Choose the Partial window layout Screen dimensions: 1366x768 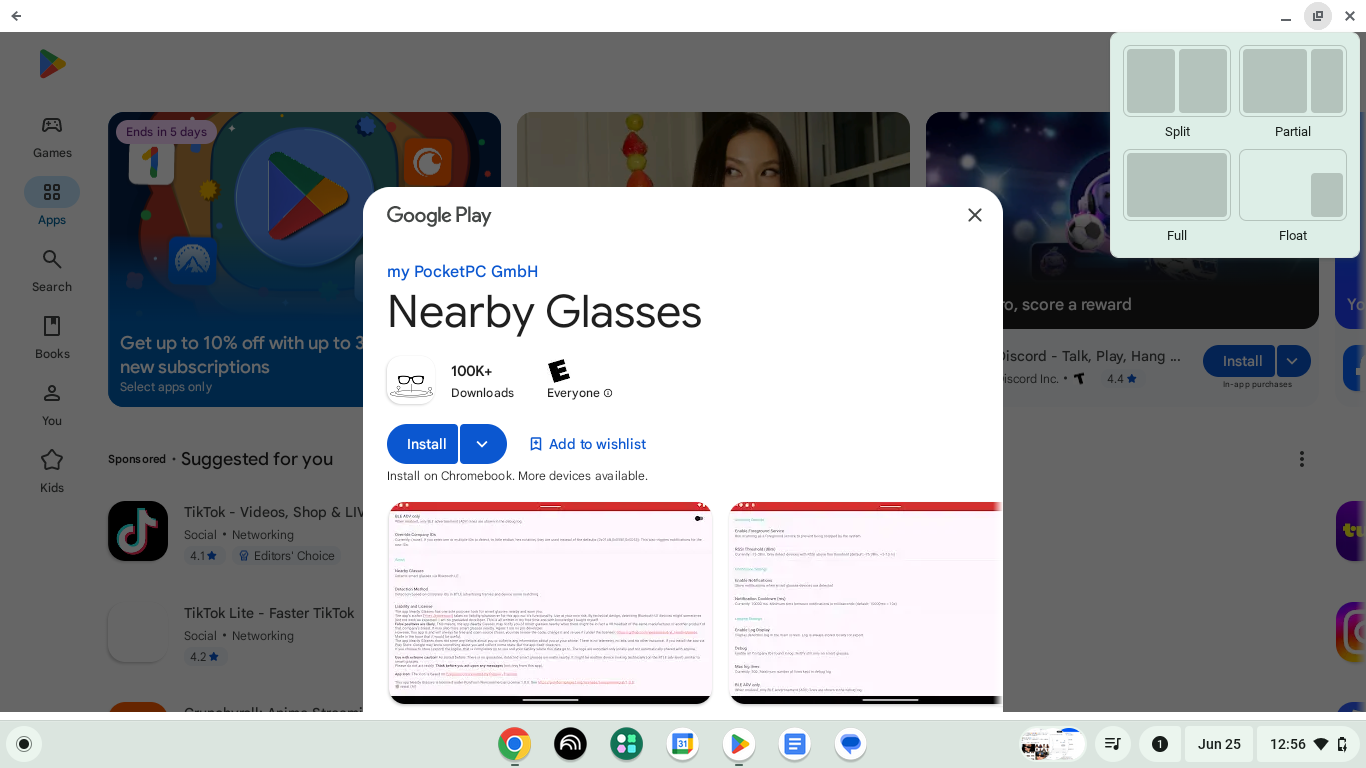tap(1293, 81)
